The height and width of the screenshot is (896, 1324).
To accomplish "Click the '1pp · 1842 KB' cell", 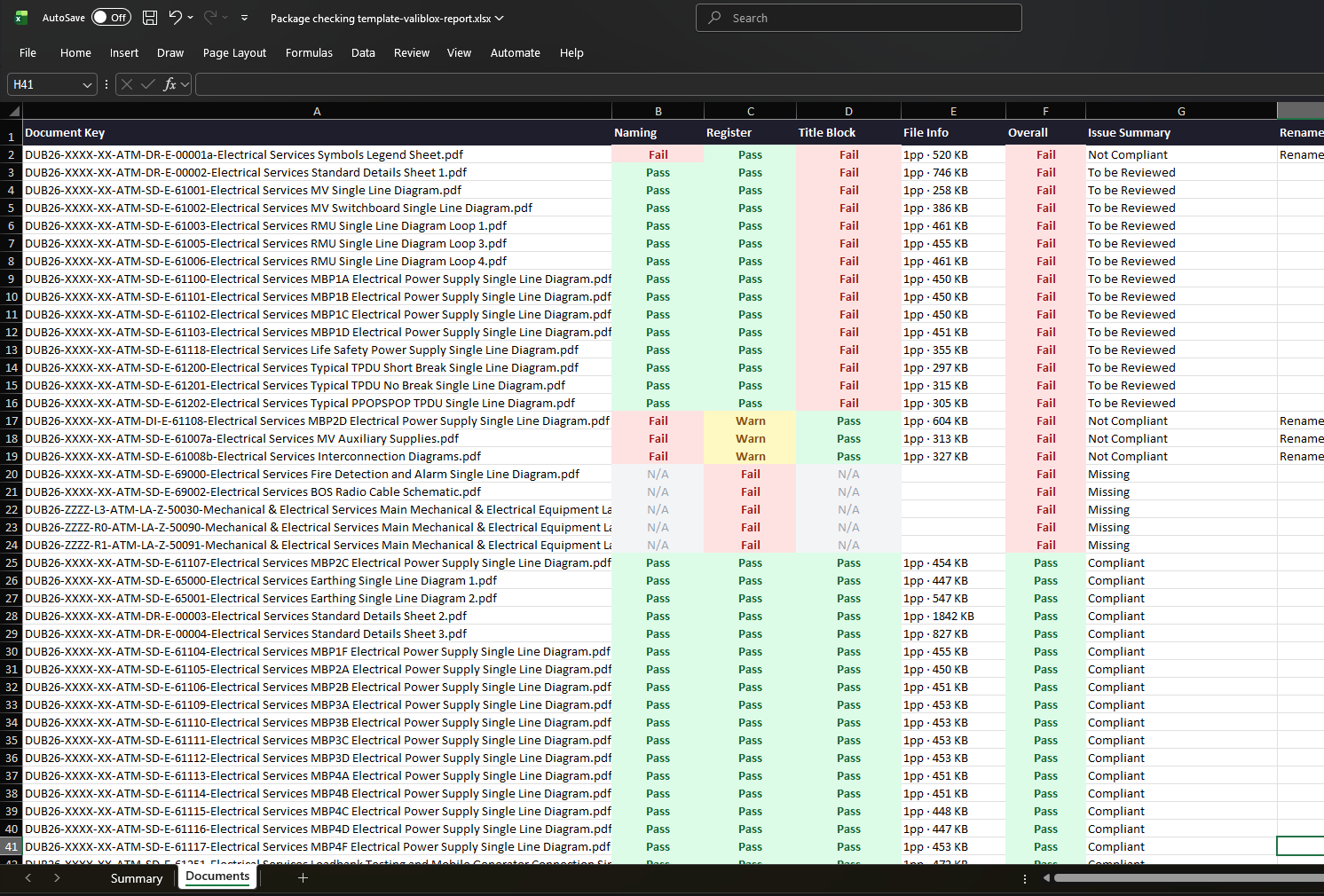I will coord(953,617).
